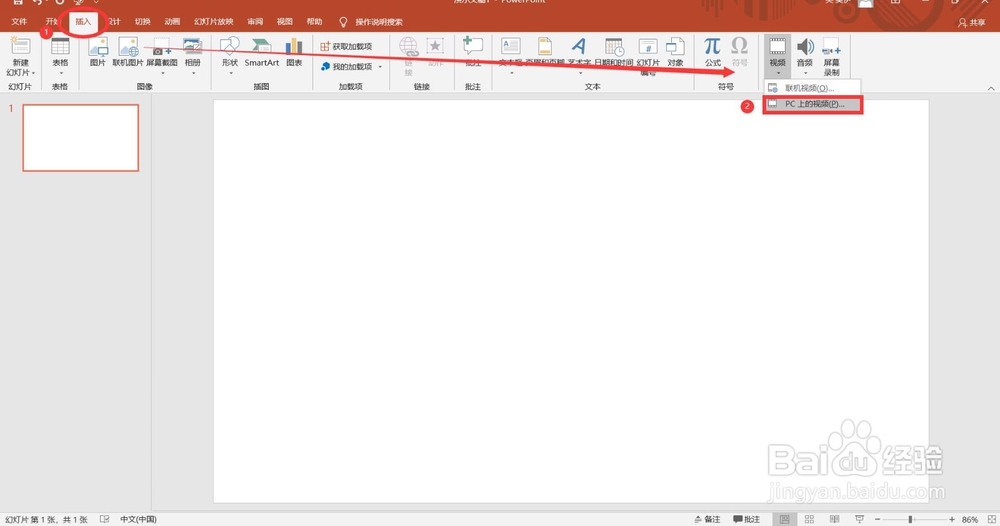Click the zoom in plus button
The image size is (1000, 526).
(952, 519)
